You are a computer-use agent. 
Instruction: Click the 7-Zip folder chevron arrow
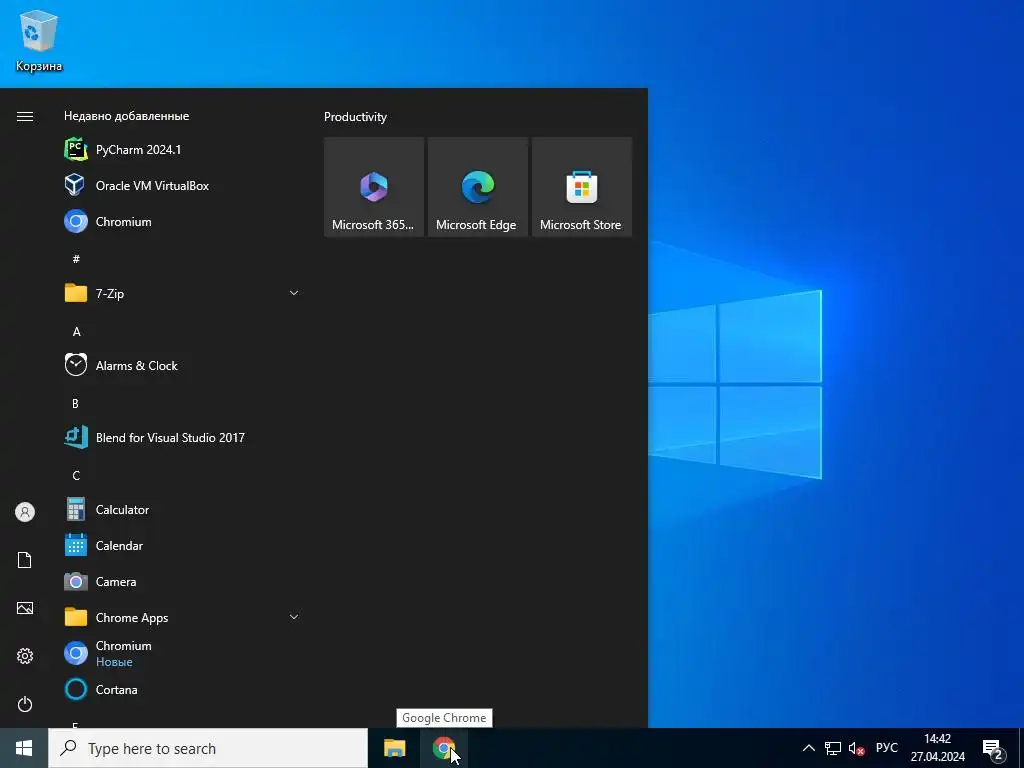[294, 293]
